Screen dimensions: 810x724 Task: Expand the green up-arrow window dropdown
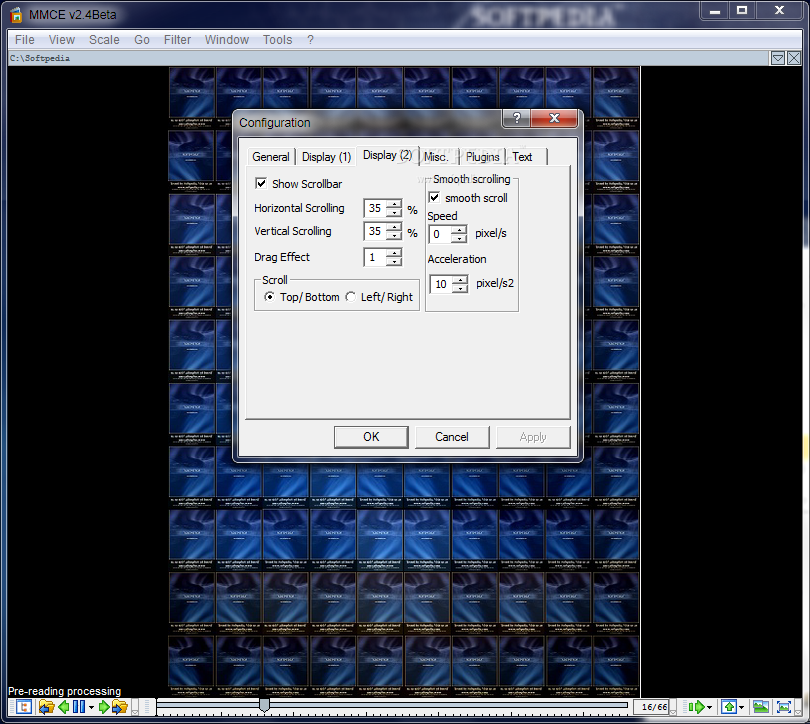coord(741,707)
